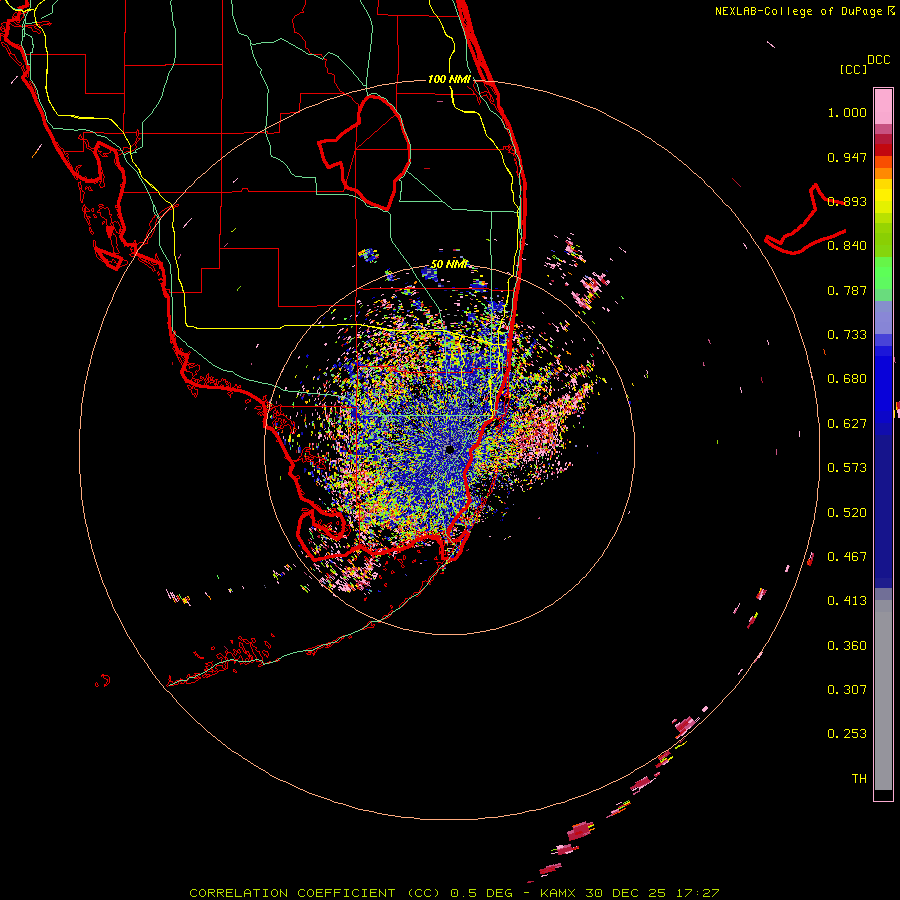This screenshot has height=900, width=900.
Task: Click the black radar site dot at center
Action: [x=449, y=450]
